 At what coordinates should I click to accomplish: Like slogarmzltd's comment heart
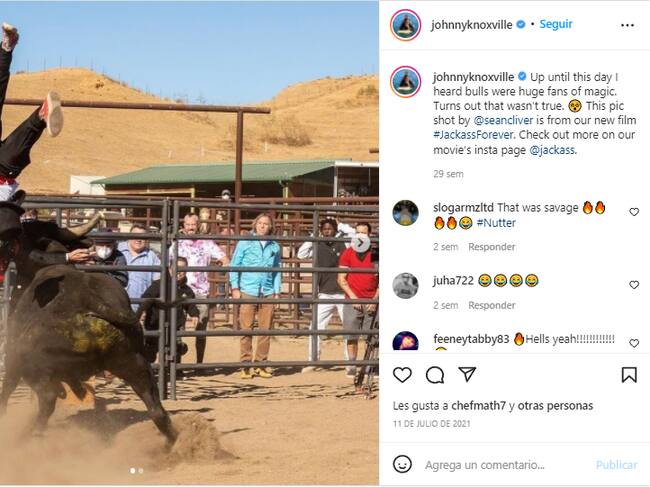tap(634, 212)
